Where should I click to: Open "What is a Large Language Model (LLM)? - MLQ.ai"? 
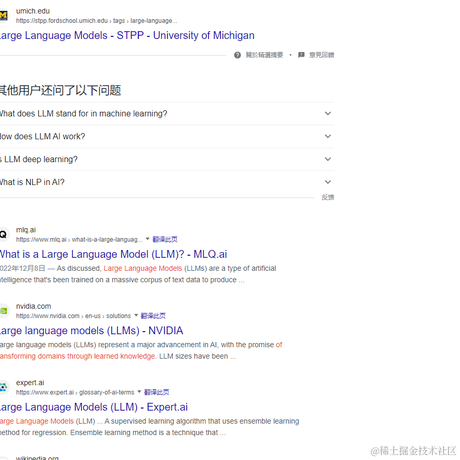(x=113, y=254)
